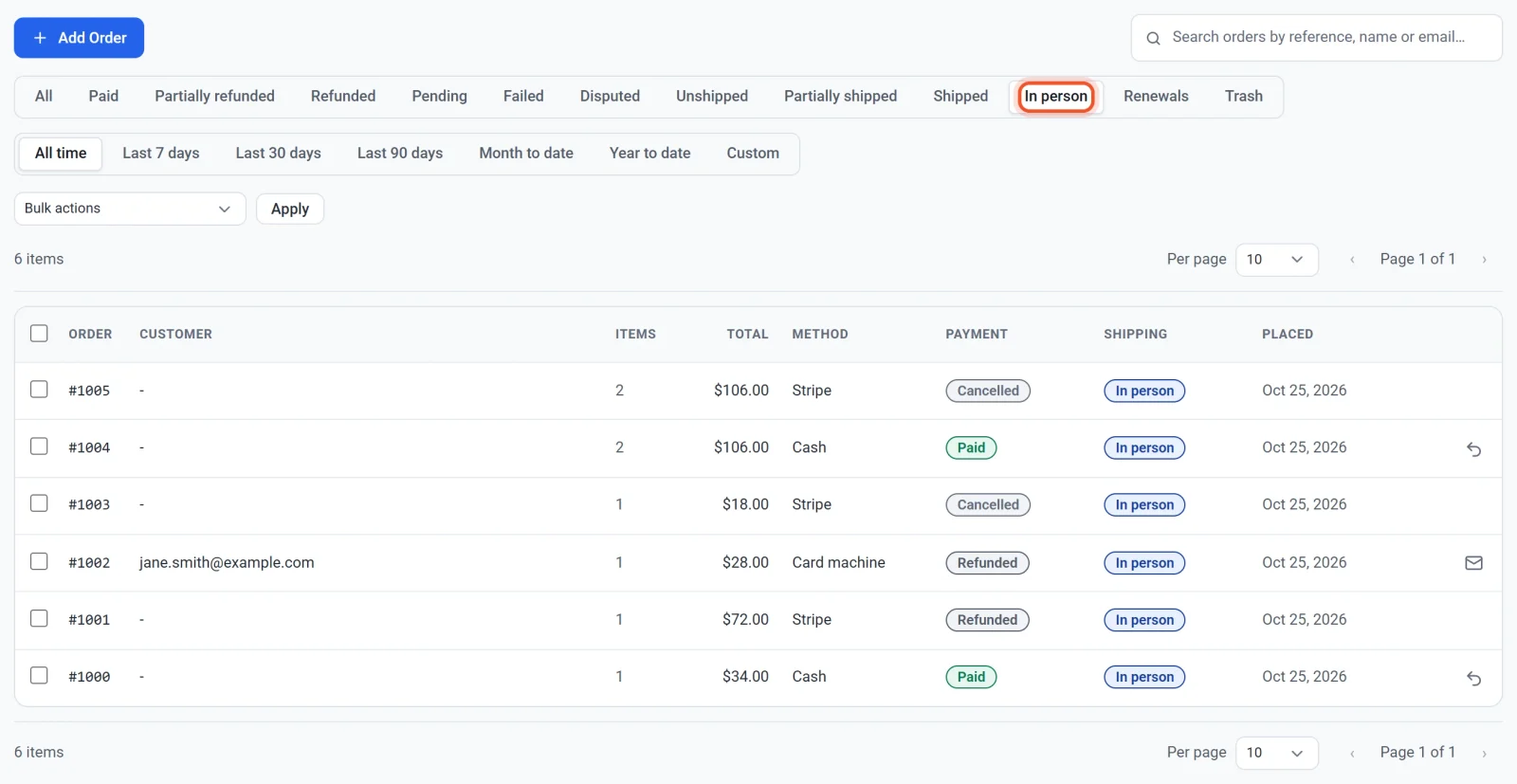Go to previous page using bottom pagination arrow
This screenshot has width=1517, height=784.
[1352, 754]
